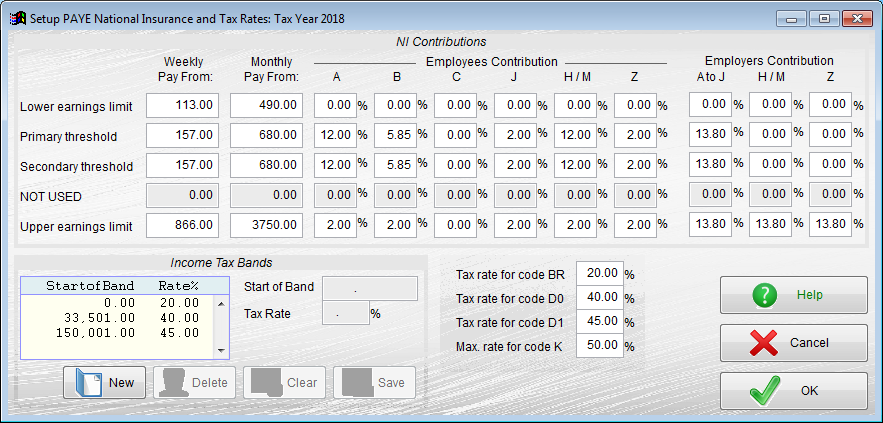Image resolution: width=883 pixels, height=423 pixels.
Task: Edit Secondary threshold A to J employer rate
Action: coord(711,164)
